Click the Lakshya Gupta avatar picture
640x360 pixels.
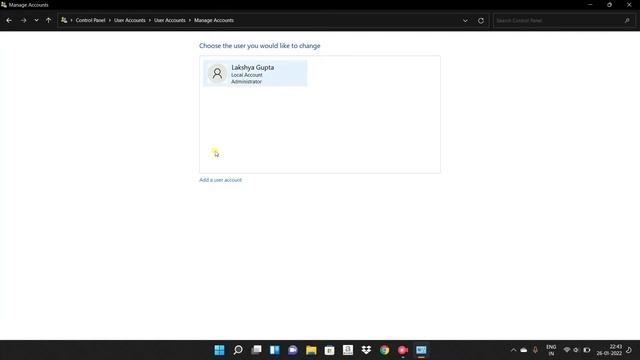(x=217, y=73)
